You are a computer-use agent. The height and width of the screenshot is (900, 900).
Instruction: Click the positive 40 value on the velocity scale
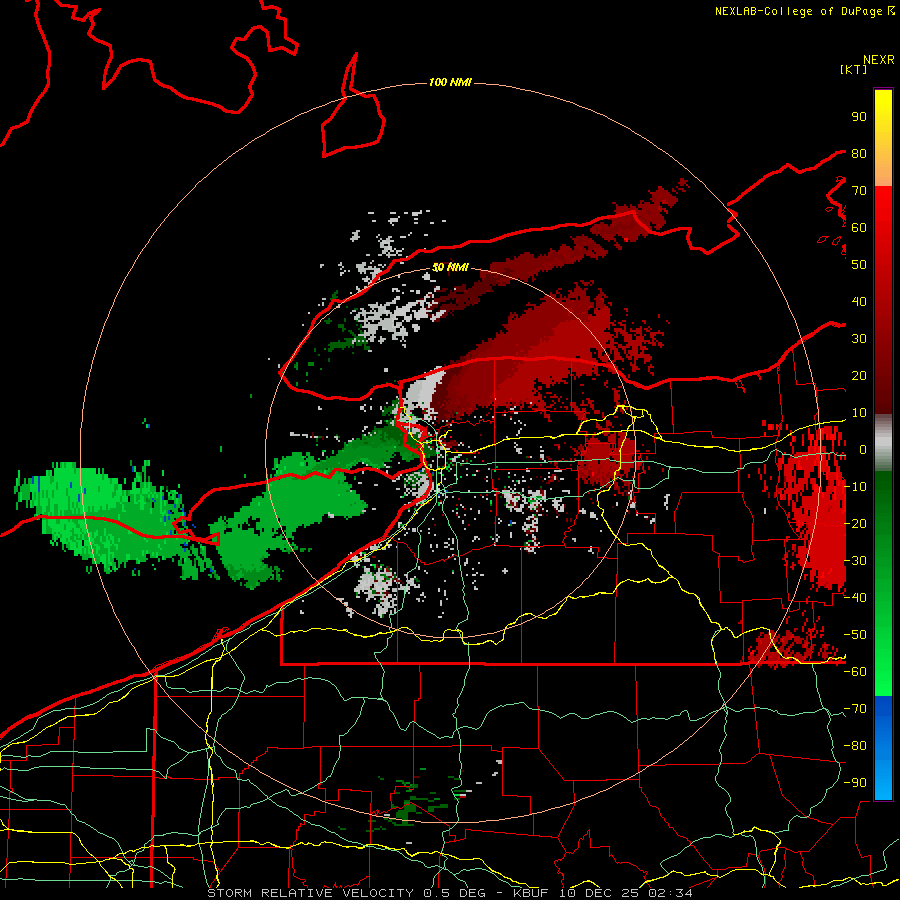pos(859,301)
